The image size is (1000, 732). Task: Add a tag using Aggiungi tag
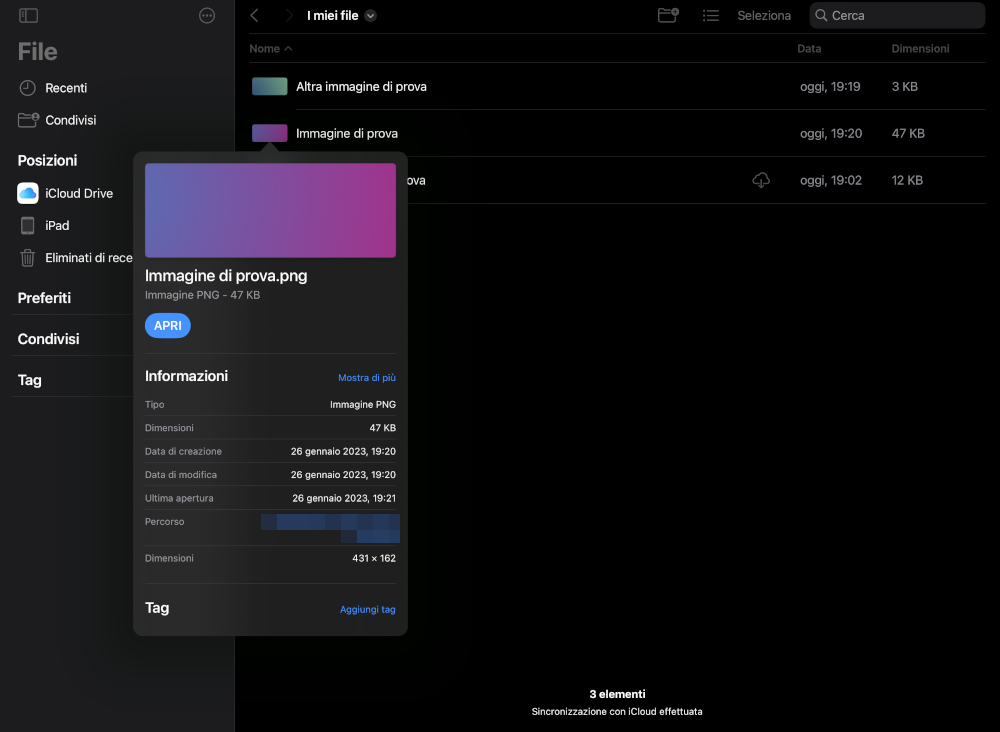tap(367, 609)
